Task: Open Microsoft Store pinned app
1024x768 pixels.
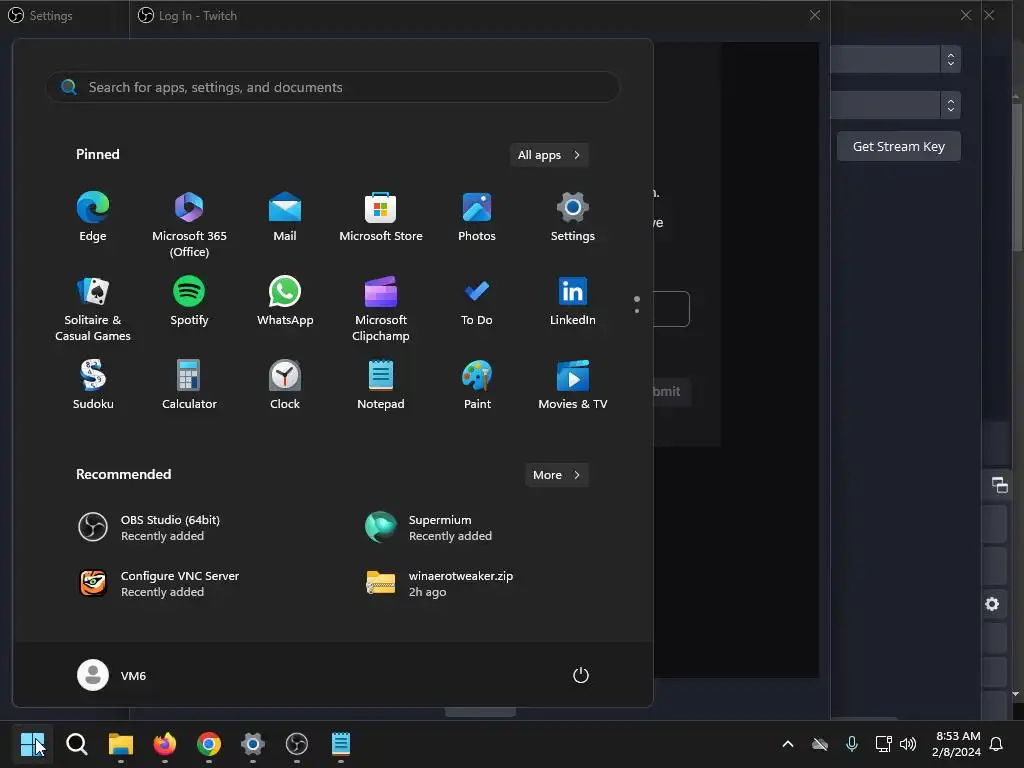Action: [x=381, y=217]
